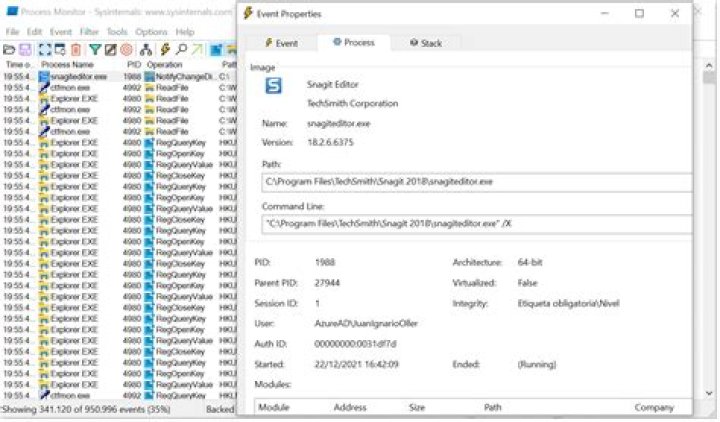This screenshot has height=422, width=720.
Task: Select the Process tab
Action: [x=354, y=42]
